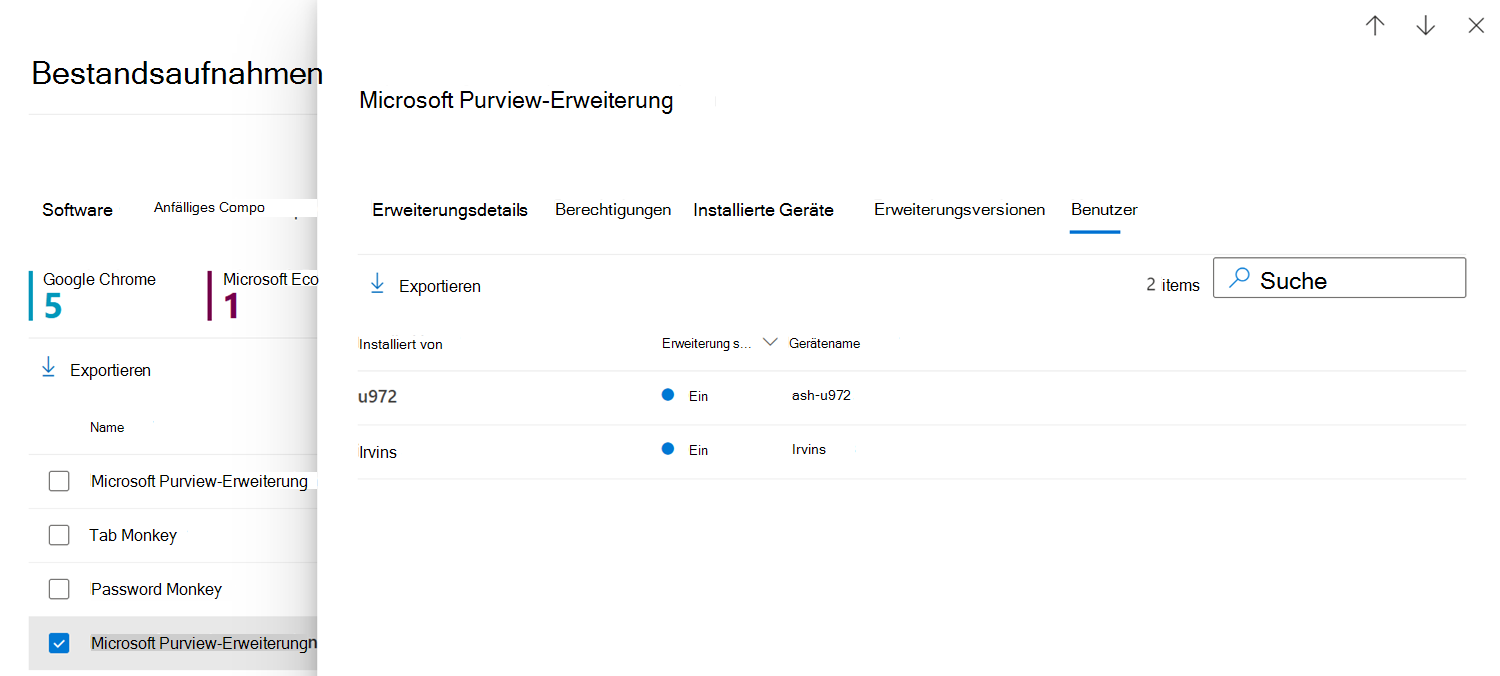Select the Benutzer tab

[1104, 210]
